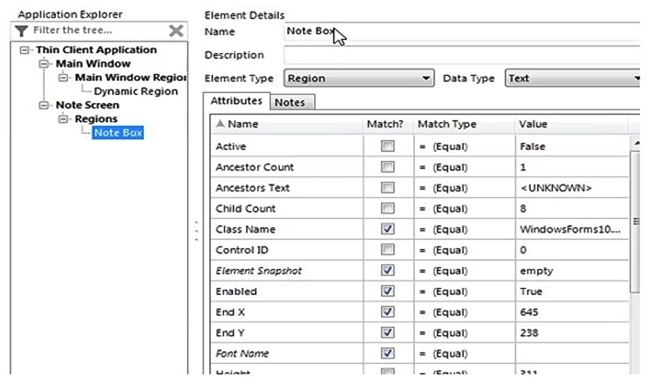The image size is (649, 384).
Task: Select Dynamic Region in tree
Action: [136, 91]
